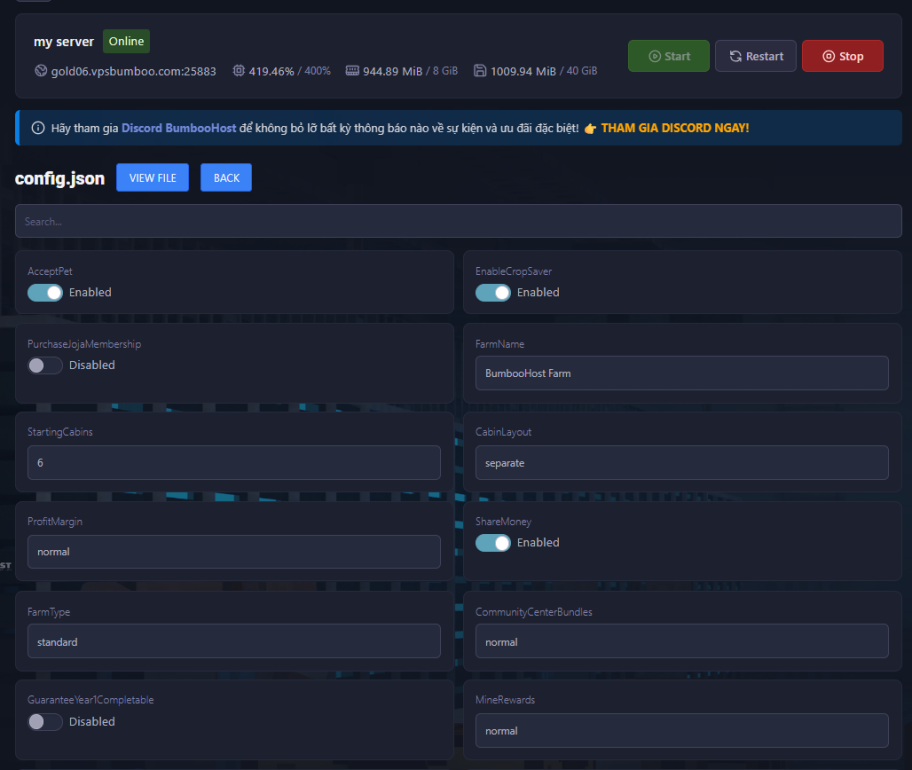Enable the PurchaseJojaMembership toggle
912x770 pixels.
pos(45,365)
